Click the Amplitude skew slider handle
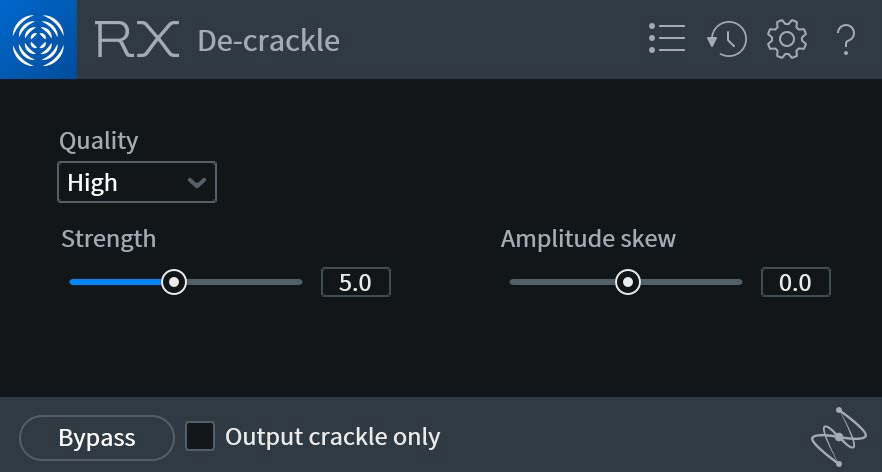Screen dimensions: 882x472 tap(628, 283)
